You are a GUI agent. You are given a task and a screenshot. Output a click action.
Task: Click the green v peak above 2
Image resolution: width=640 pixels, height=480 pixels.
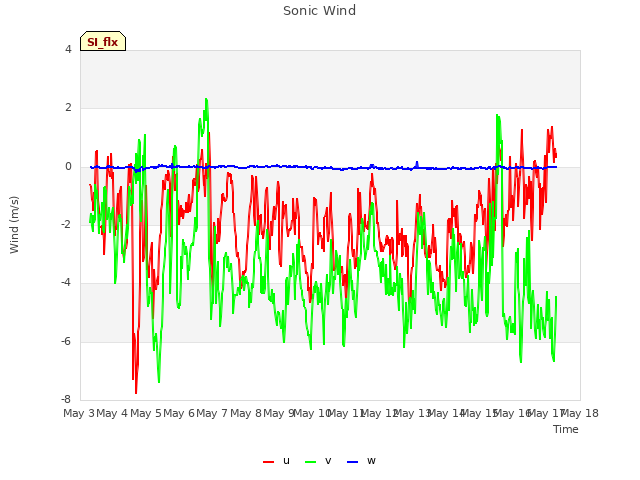[206, 100]
